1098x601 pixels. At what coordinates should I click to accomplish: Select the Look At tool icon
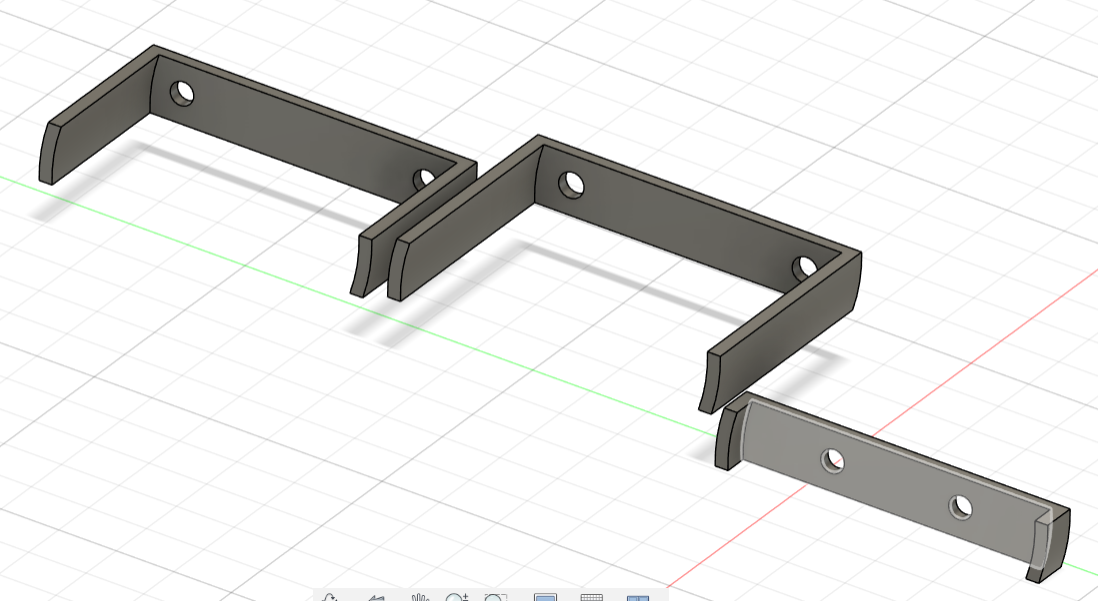point(377,597)
